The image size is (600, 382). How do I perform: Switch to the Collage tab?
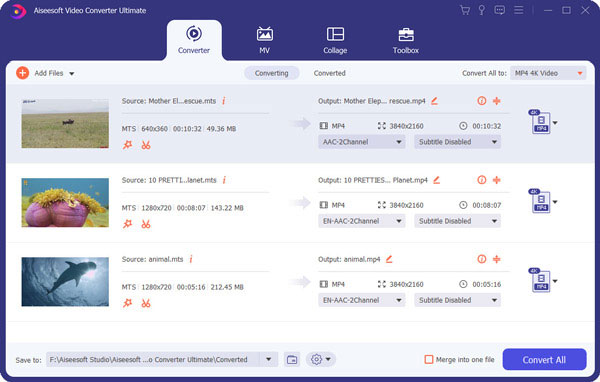[335, 41]
